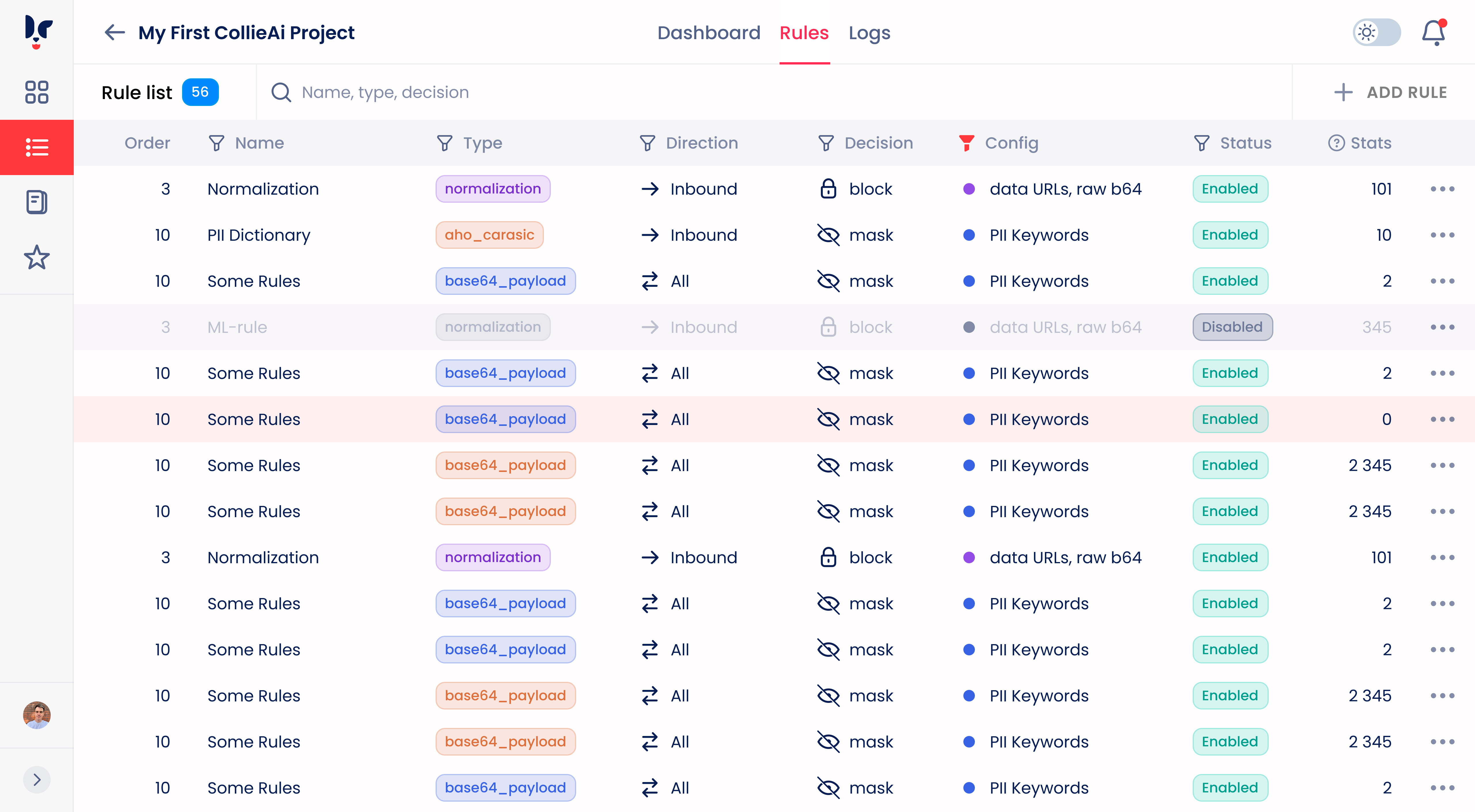Viewport: 1475px width, 812px height.
Task: Switch to the Logs tab
Action: [x=870, y=33]
